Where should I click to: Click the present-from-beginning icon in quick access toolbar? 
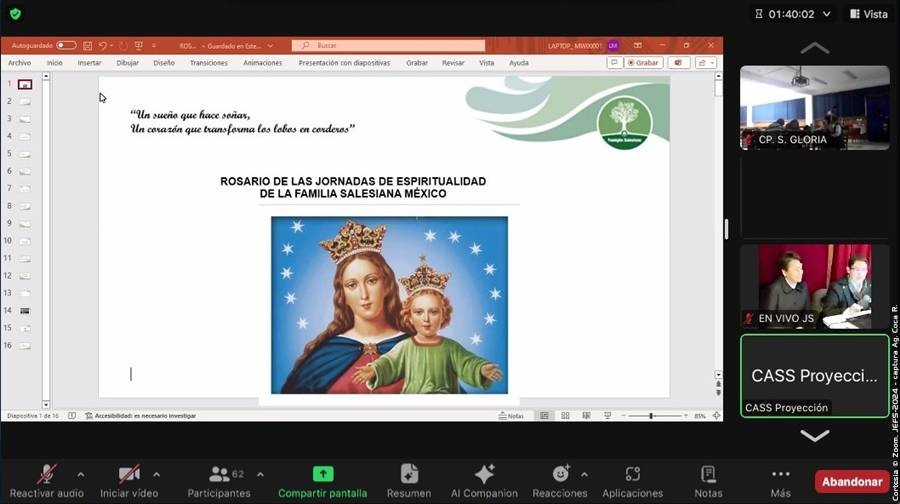(x=138, y=45)
